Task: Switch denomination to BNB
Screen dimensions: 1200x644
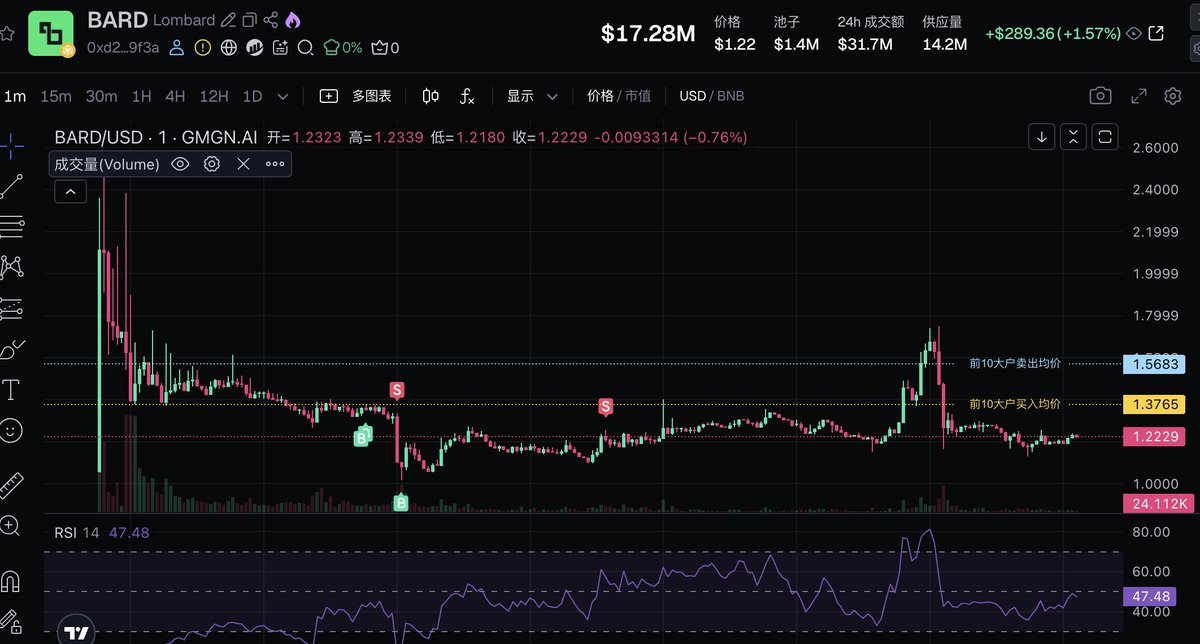Action: point(730,96)
